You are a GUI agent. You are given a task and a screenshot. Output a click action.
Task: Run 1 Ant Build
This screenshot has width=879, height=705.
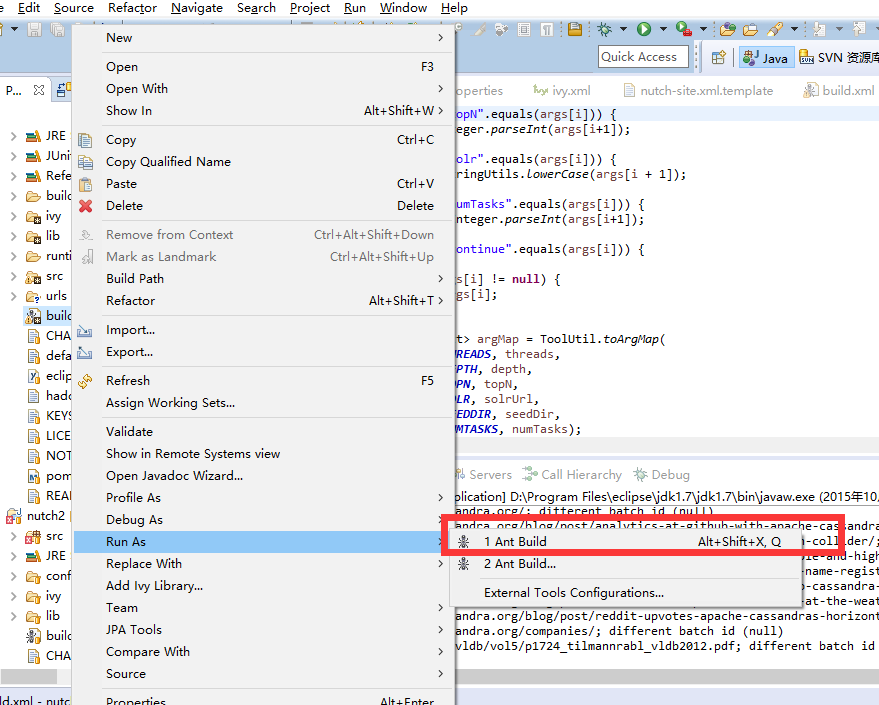pyautogui.click(x=627, y=541)
